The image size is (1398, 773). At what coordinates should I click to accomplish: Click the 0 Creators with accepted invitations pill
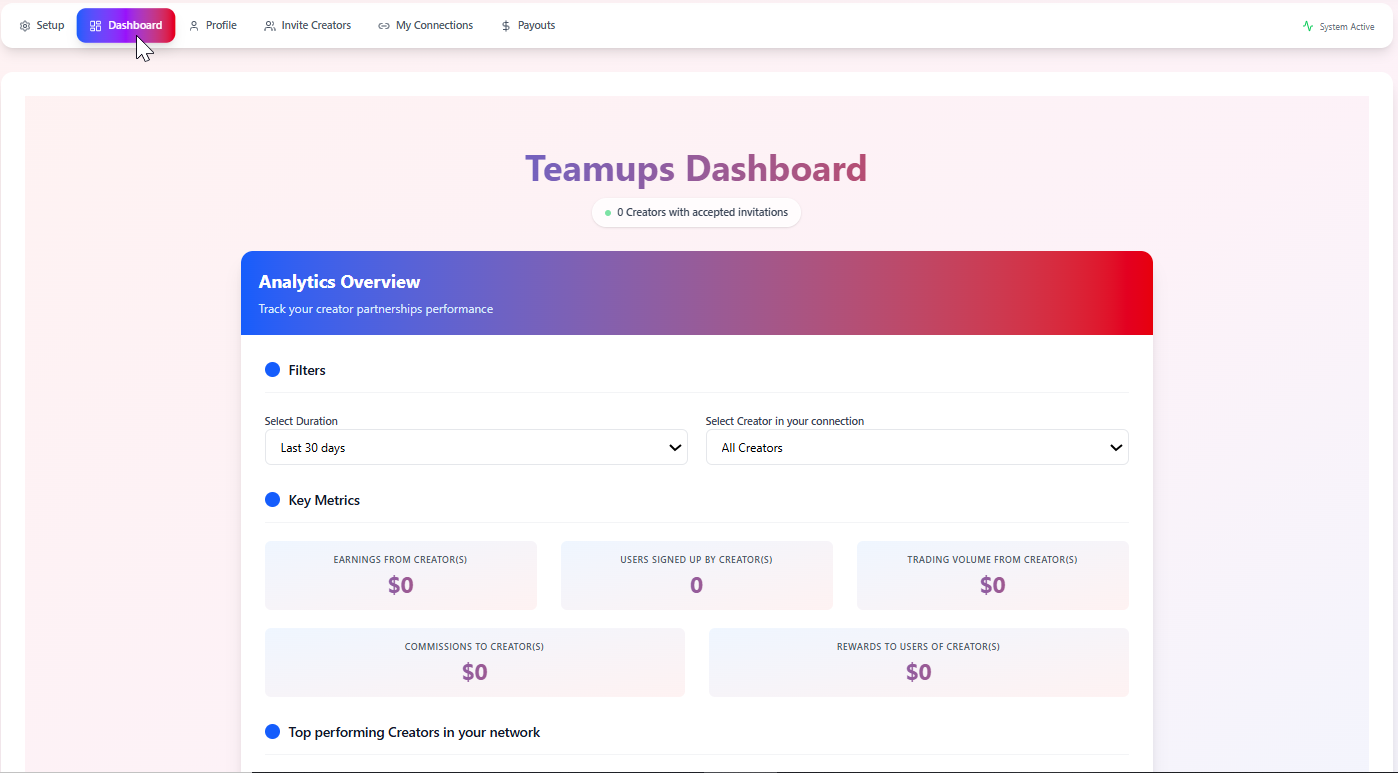pos(696,212)
